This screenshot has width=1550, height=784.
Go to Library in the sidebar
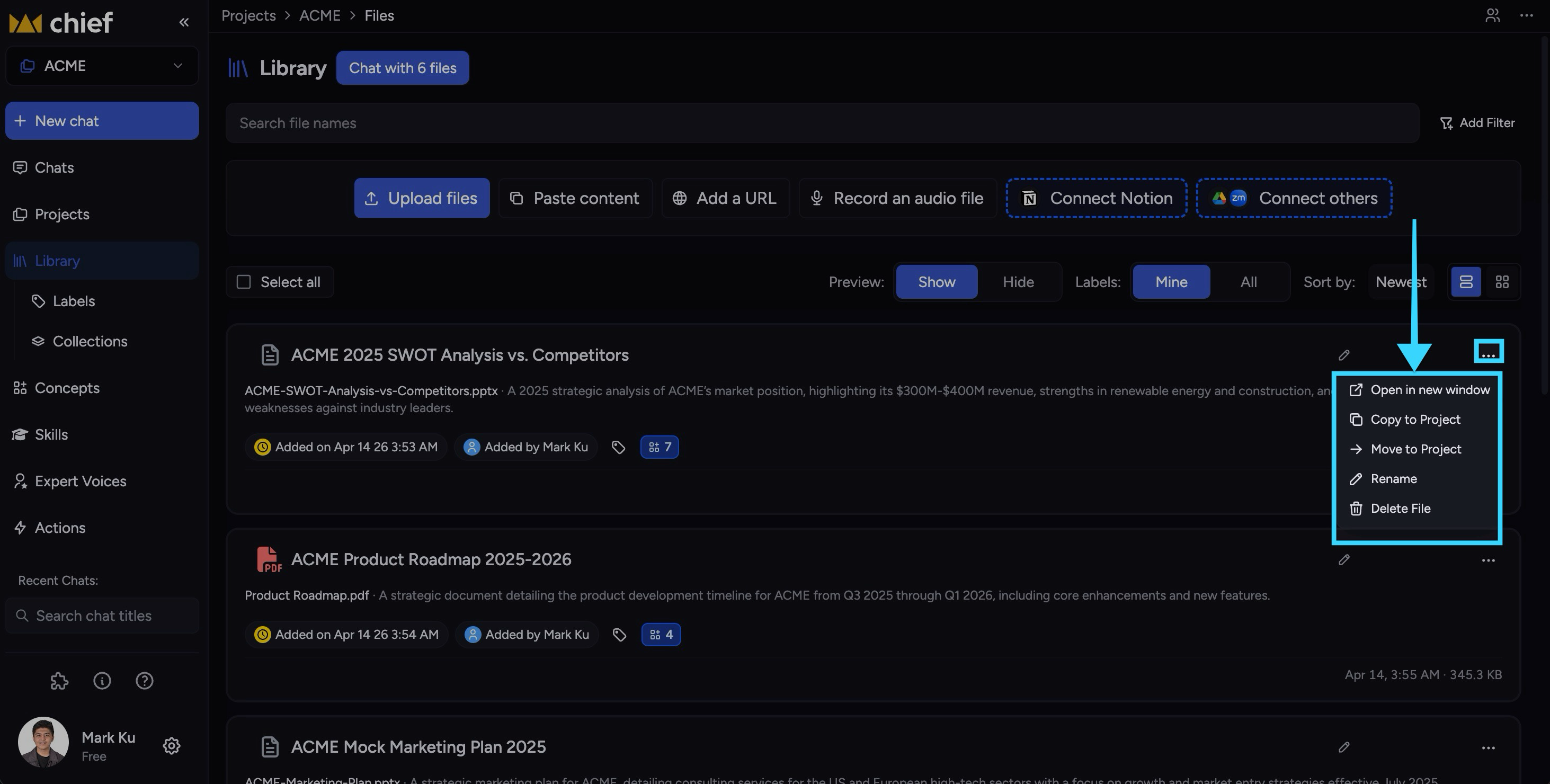[x=102, y=261]
